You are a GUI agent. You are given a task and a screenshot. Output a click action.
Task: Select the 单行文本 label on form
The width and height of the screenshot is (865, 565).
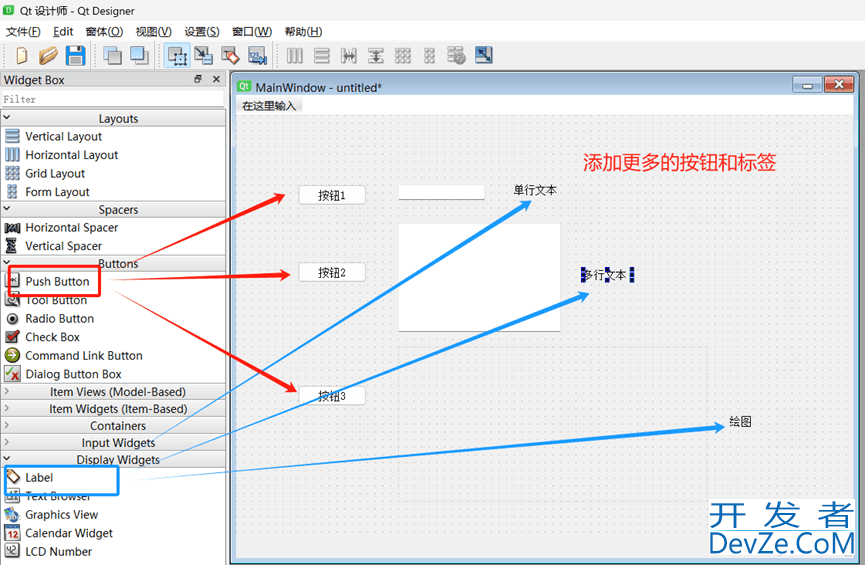(535, 190)
